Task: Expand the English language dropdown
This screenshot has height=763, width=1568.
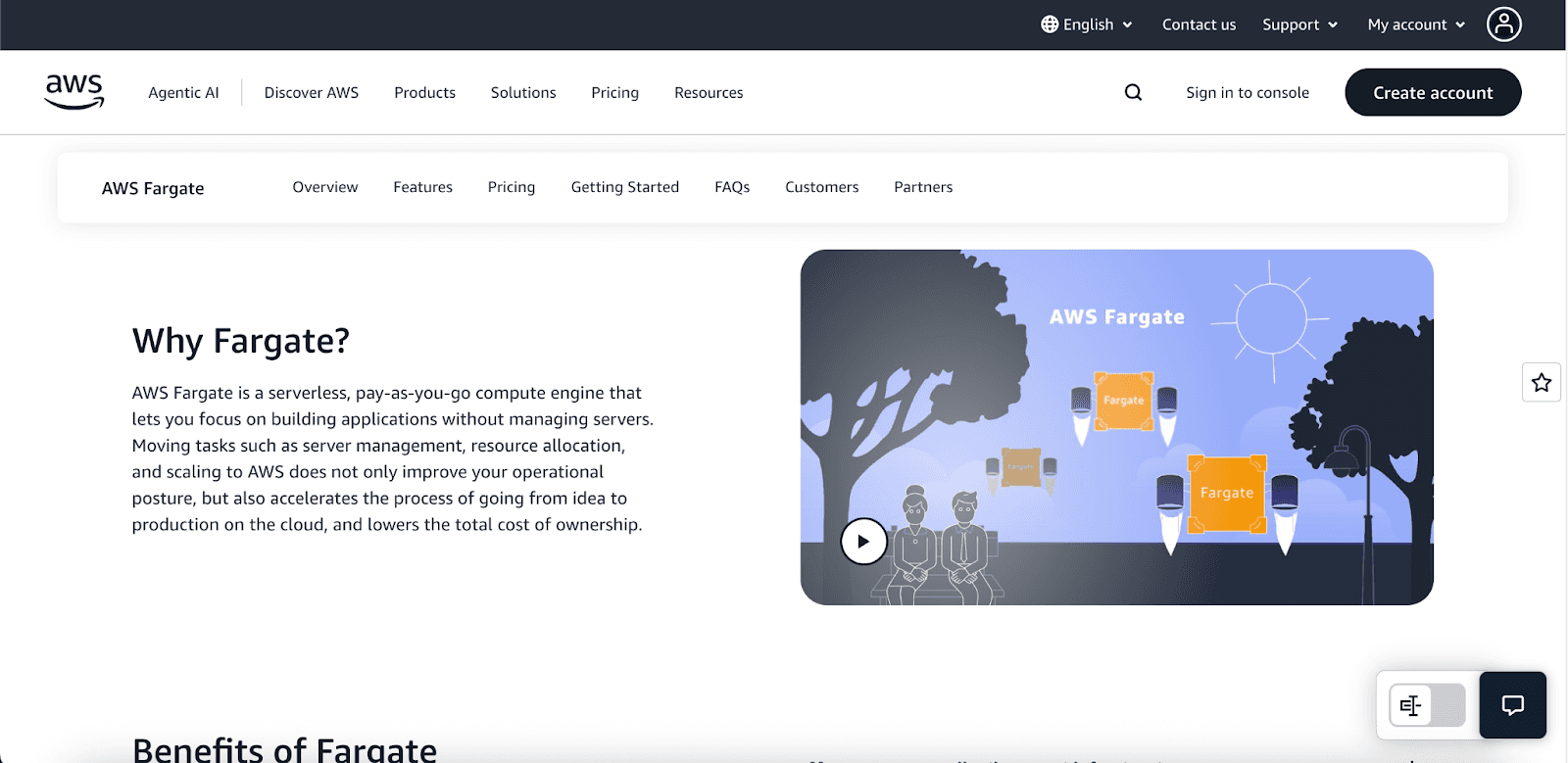Action: [x=1087, y=24]
